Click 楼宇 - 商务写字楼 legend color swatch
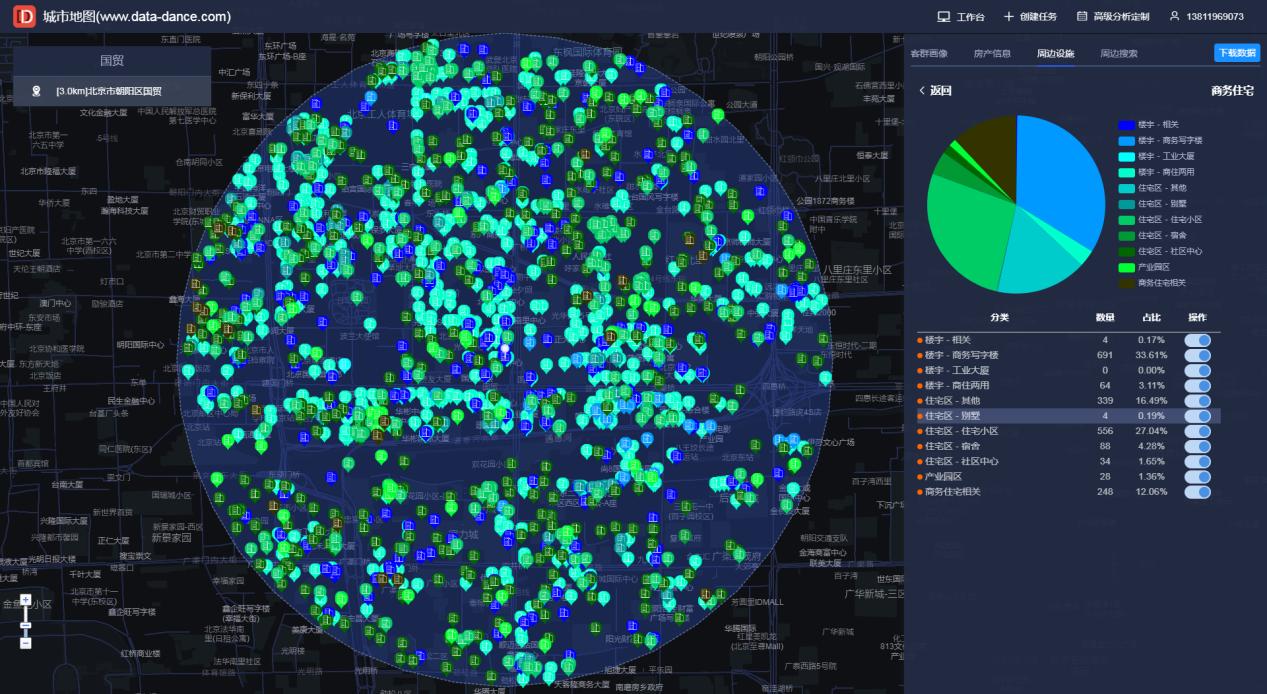1267x694 pixels. pyautogui.click(x=1126, y=140)
